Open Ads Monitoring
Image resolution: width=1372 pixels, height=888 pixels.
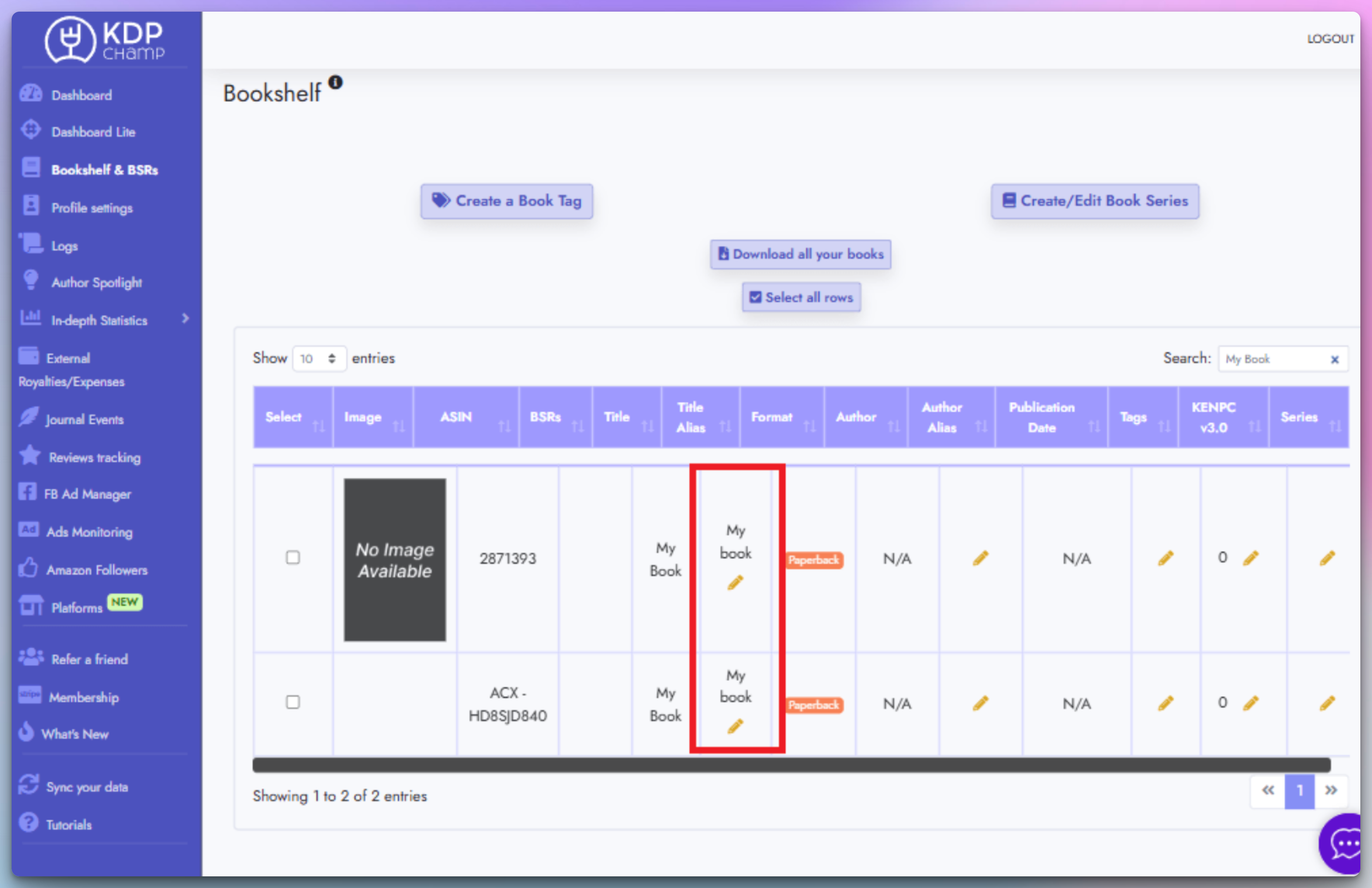coord(89,532)
